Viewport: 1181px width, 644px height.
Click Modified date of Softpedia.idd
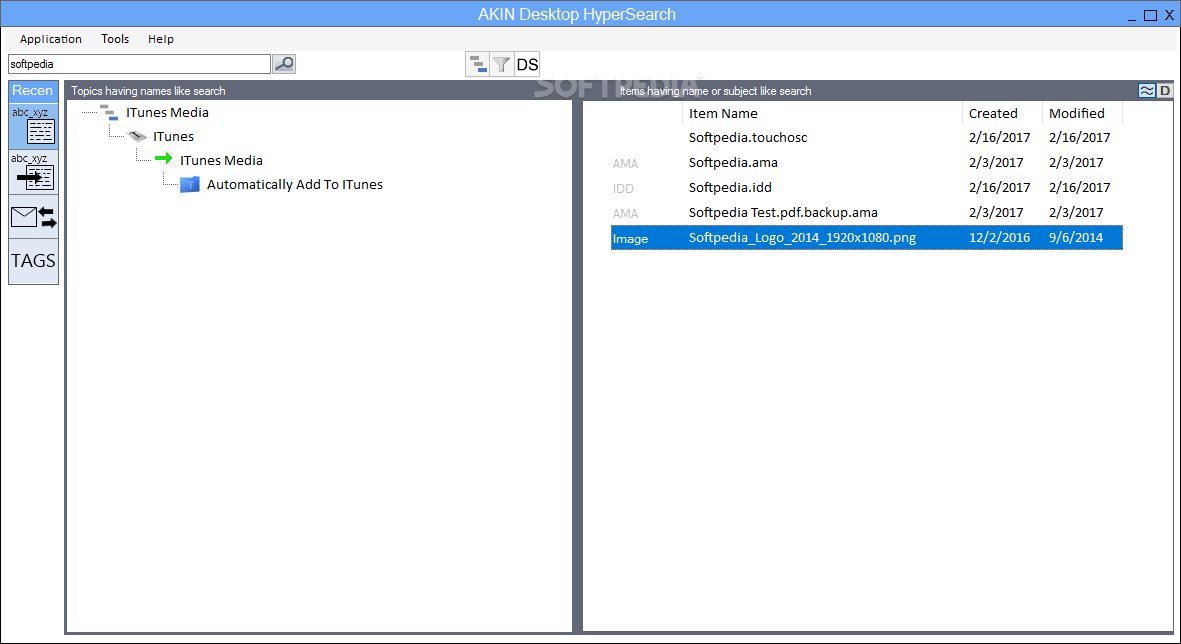(1079, 188)
